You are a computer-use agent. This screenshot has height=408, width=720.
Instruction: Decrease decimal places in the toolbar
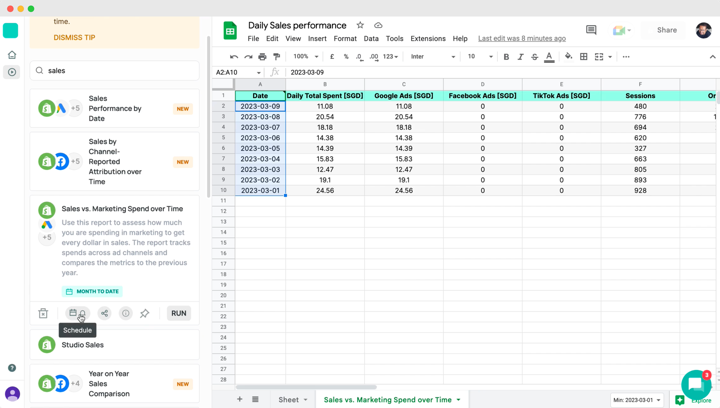point(360,56)
